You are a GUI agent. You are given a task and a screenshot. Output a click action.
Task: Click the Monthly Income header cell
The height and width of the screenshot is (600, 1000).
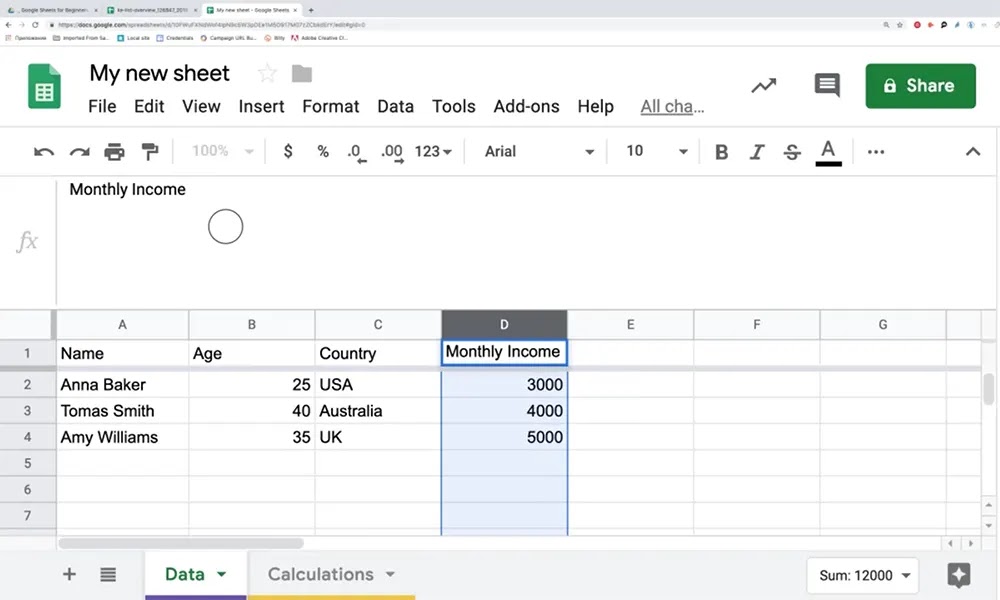click(504, 352)
